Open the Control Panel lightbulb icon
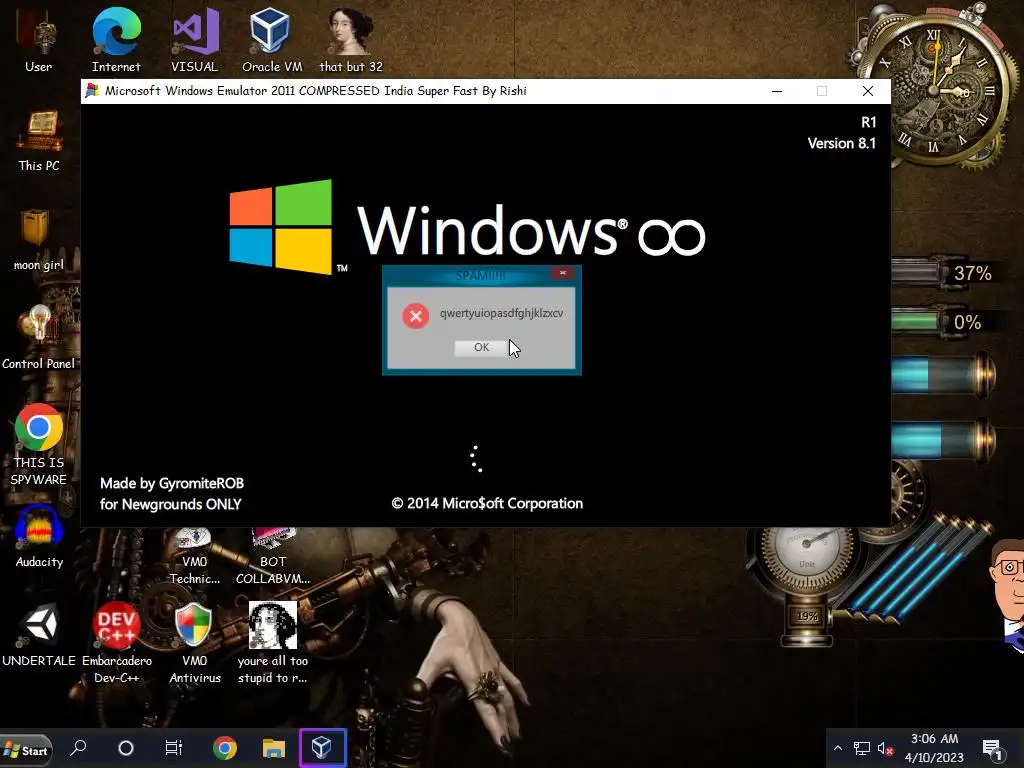This screenshot has height=768, width=1024. pyautogui.click(x=39, y=338)
